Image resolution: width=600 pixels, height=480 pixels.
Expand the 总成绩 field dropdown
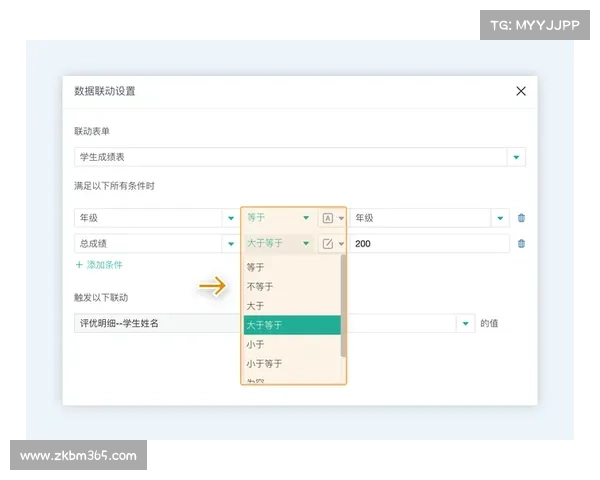click(x=231, y=243)
